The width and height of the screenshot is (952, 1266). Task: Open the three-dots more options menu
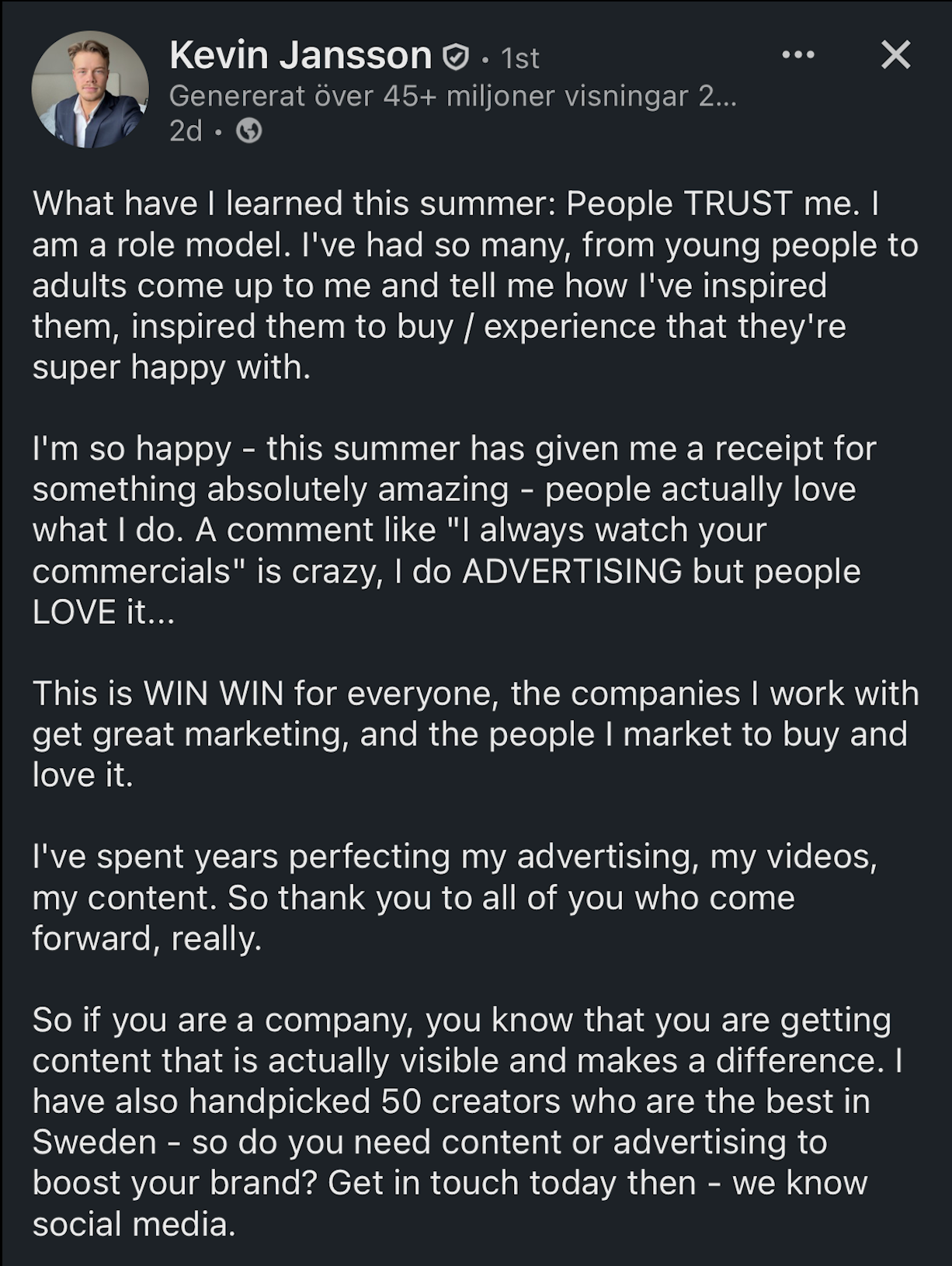(798, 55)
